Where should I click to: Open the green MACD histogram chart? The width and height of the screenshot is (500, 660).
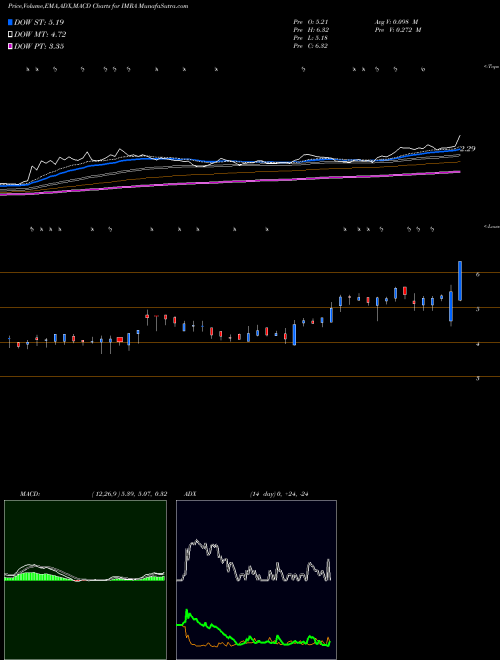(85, 580)
